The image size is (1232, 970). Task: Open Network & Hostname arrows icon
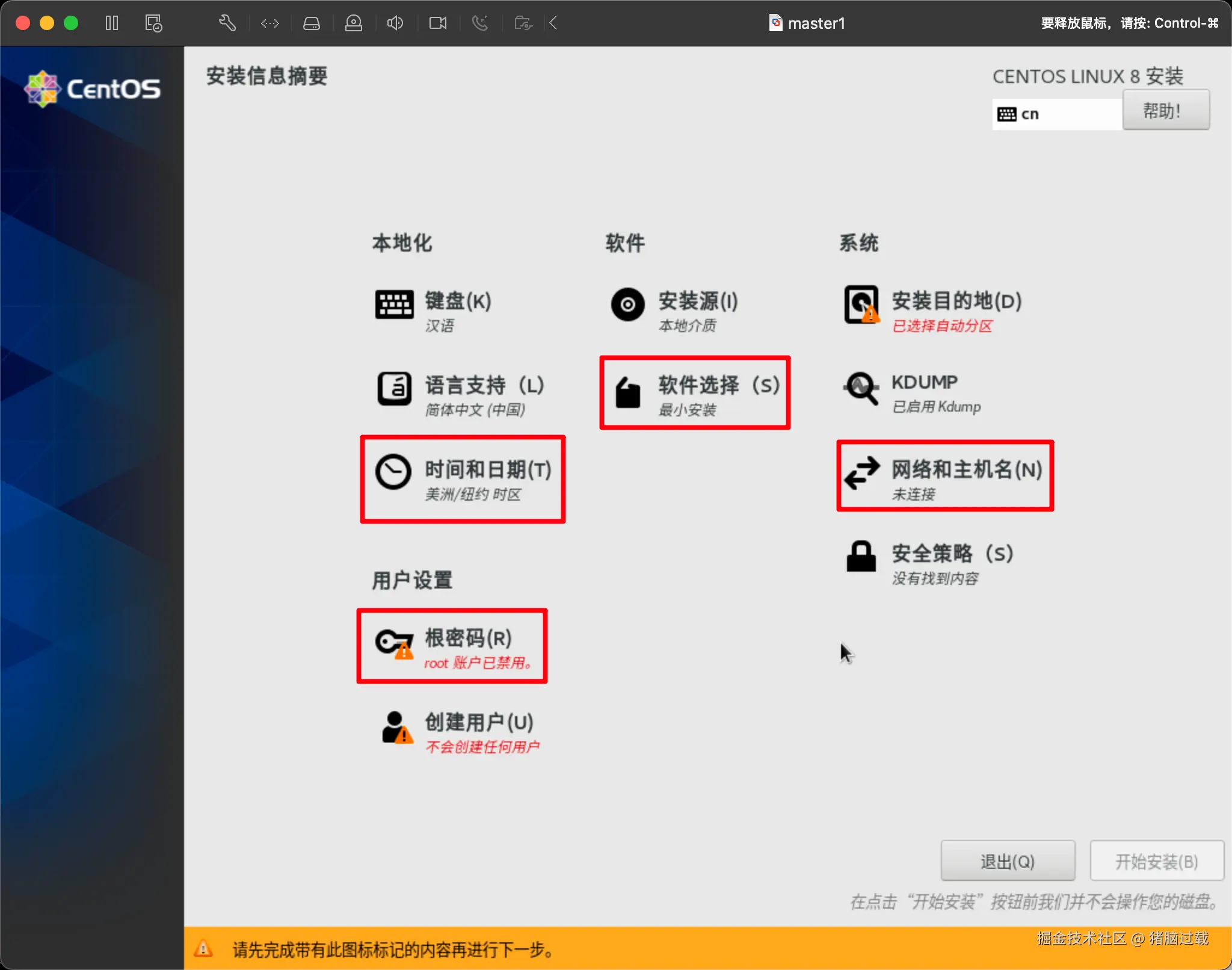[x=861, y=473]
